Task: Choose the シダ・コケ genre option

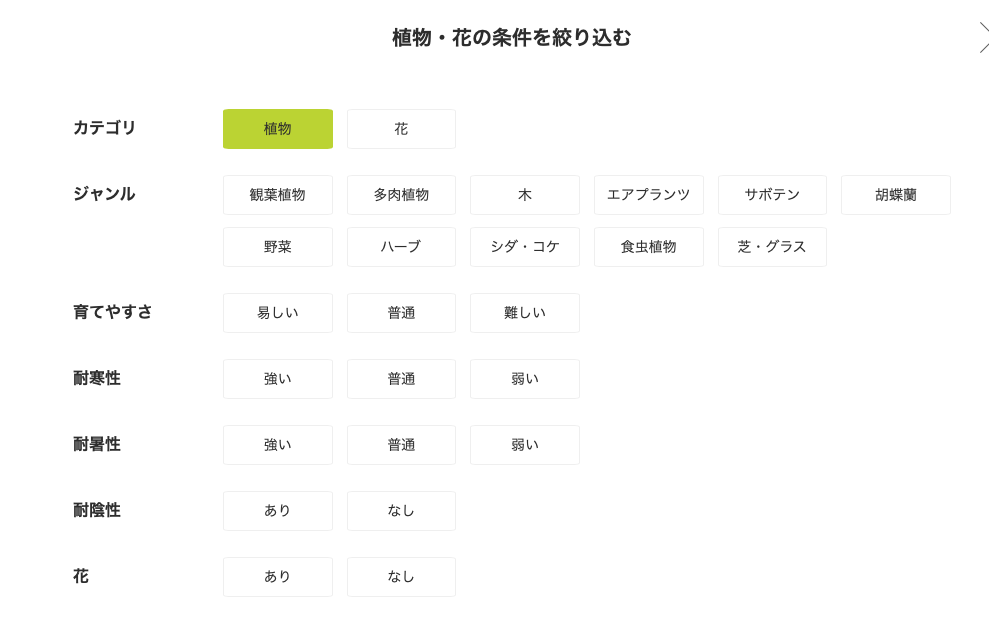Action: coord(525,247)
